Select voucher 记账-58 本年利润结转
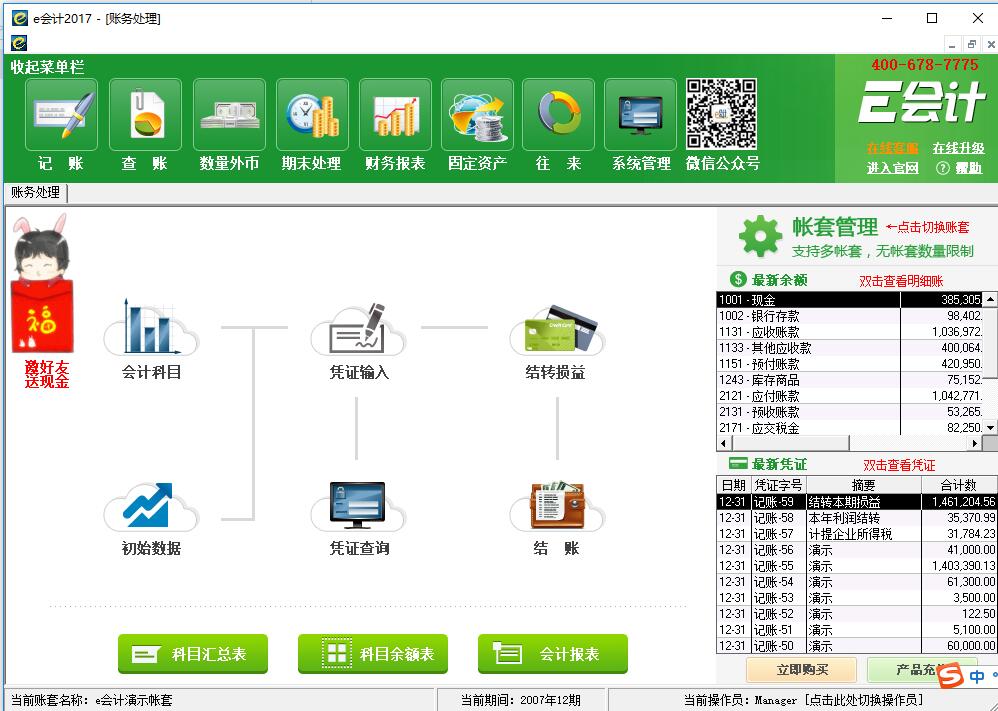998x711 pixels. [857, 518]
